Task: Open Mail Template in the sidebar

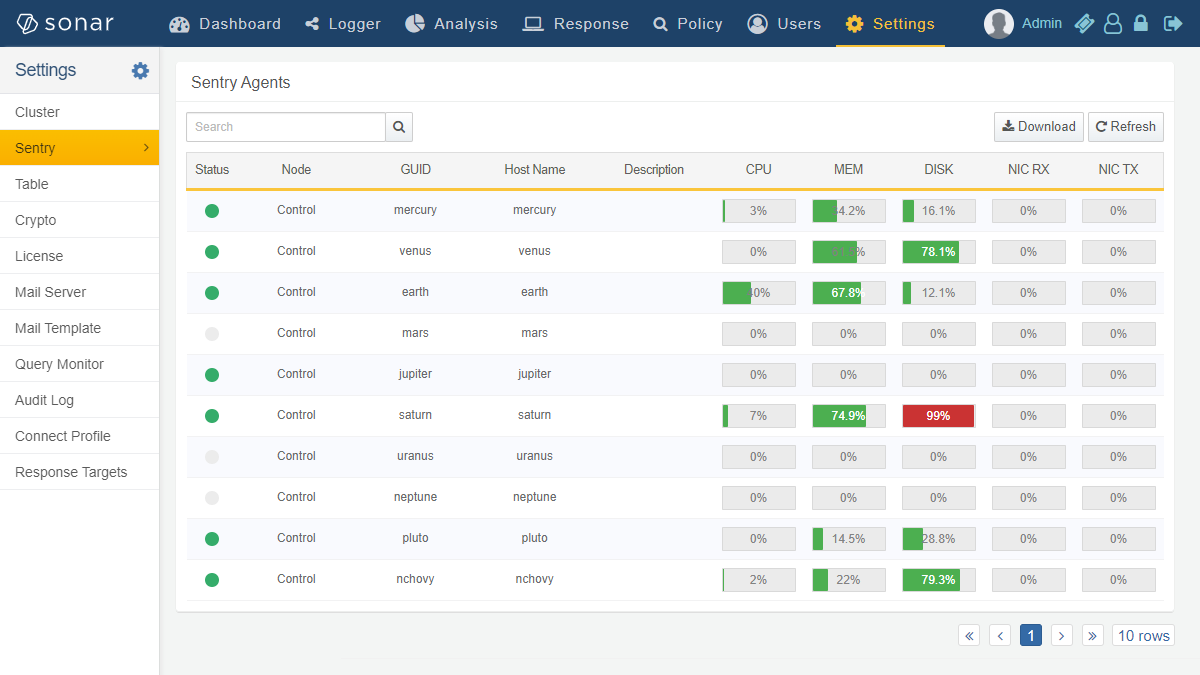Action: [x=79, y=328]
